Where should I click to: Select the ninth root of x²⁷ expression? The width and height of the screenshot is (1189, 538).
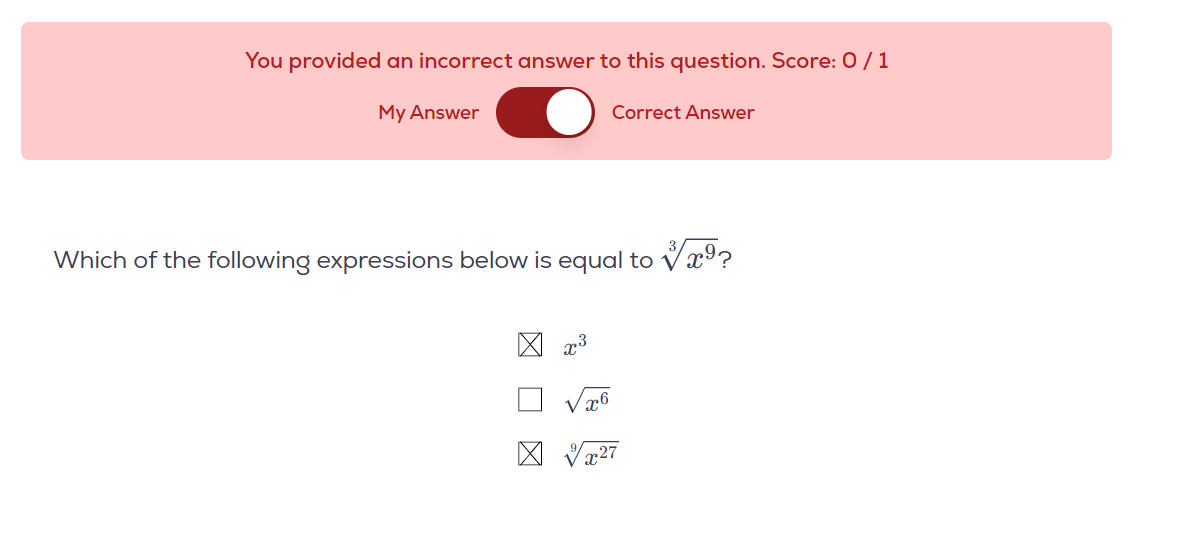[591, 456]
